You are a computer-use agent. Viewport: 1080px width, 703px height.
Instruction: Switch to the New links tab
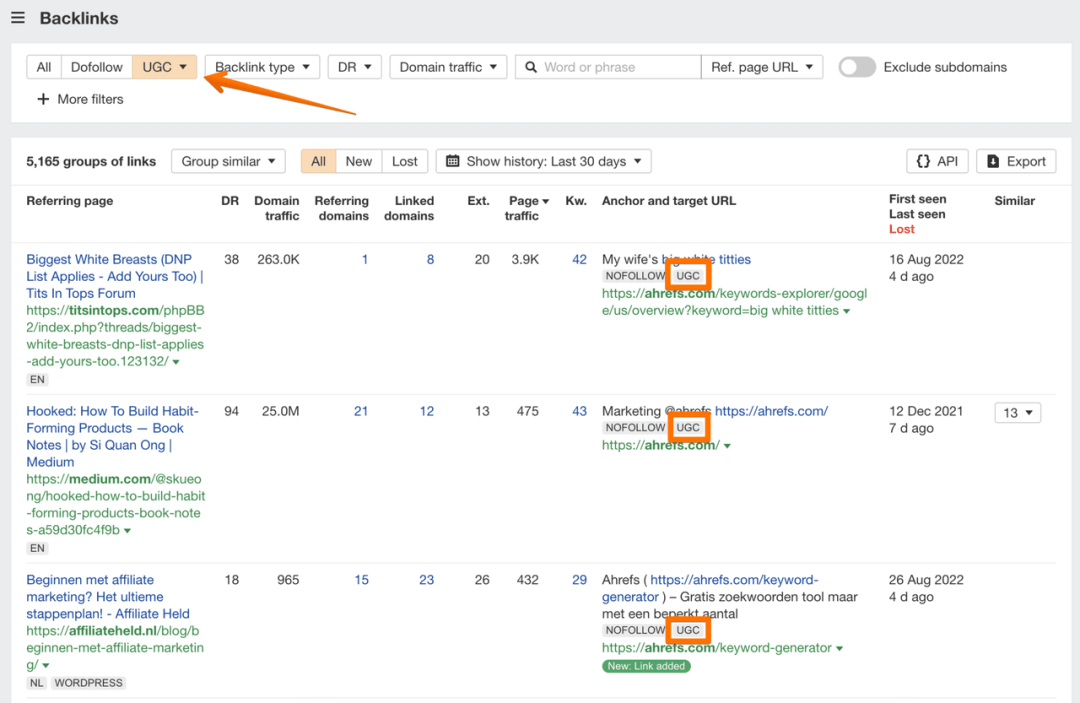tap(358, 161)
